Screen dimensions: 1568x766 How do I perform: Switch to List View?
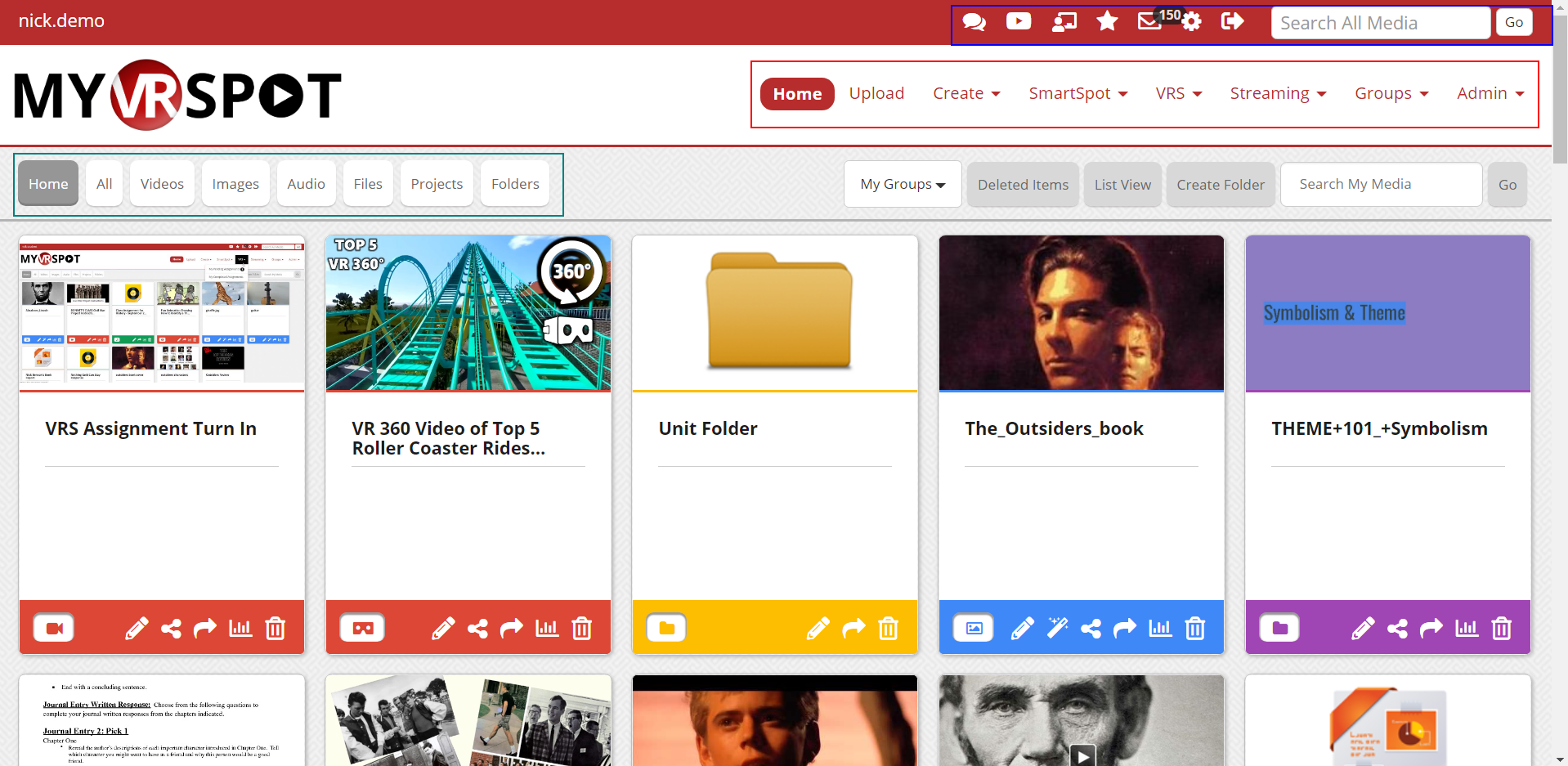[x=1122, y=185]
